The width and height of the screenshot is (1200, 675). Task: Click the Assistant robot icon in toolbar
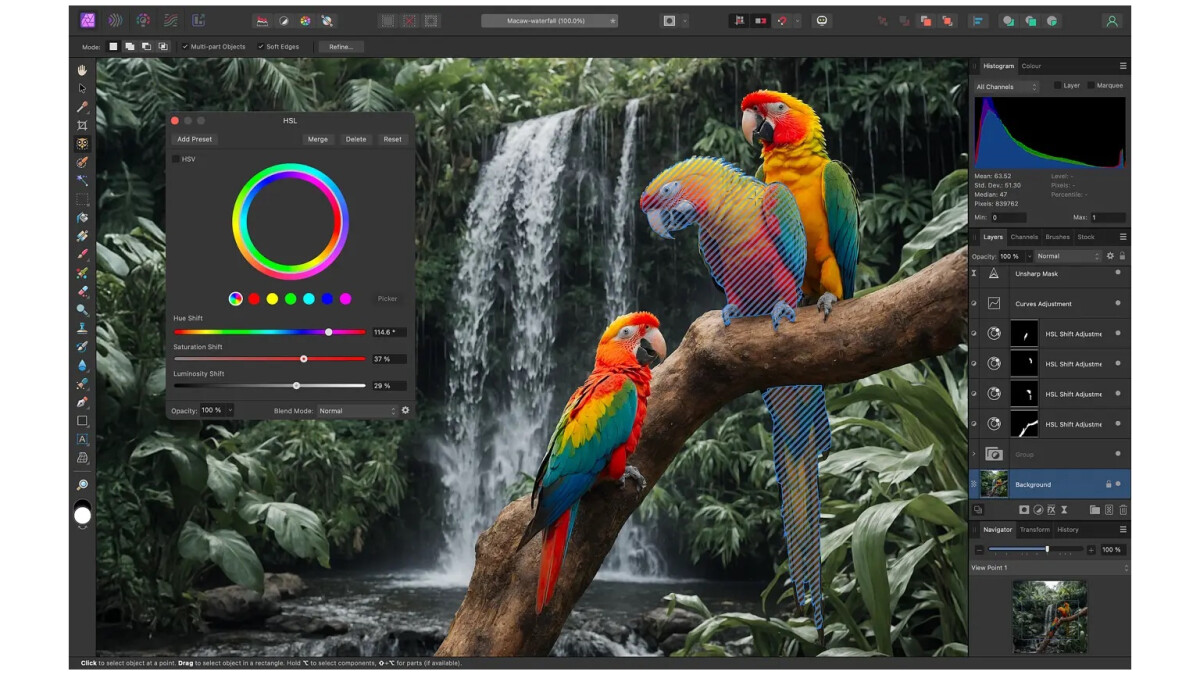822,20
